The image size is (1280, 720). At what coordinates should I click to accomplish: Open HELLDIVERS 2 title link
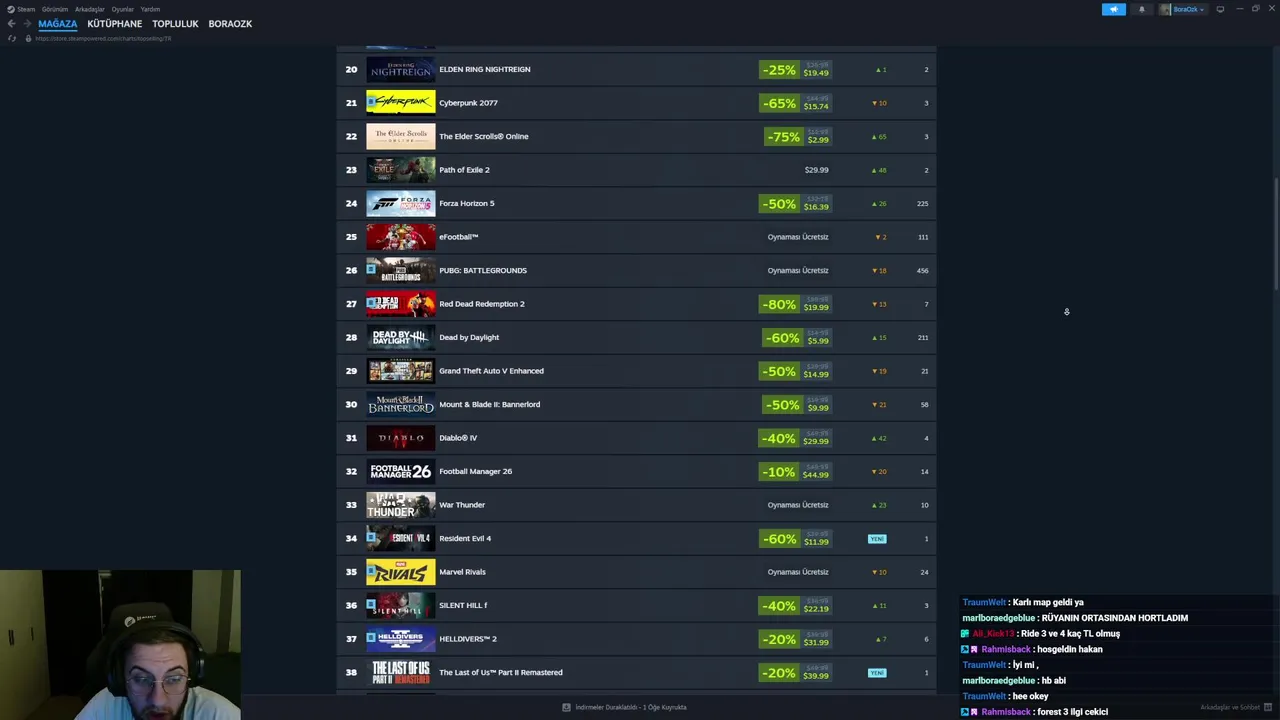[468, 639]
